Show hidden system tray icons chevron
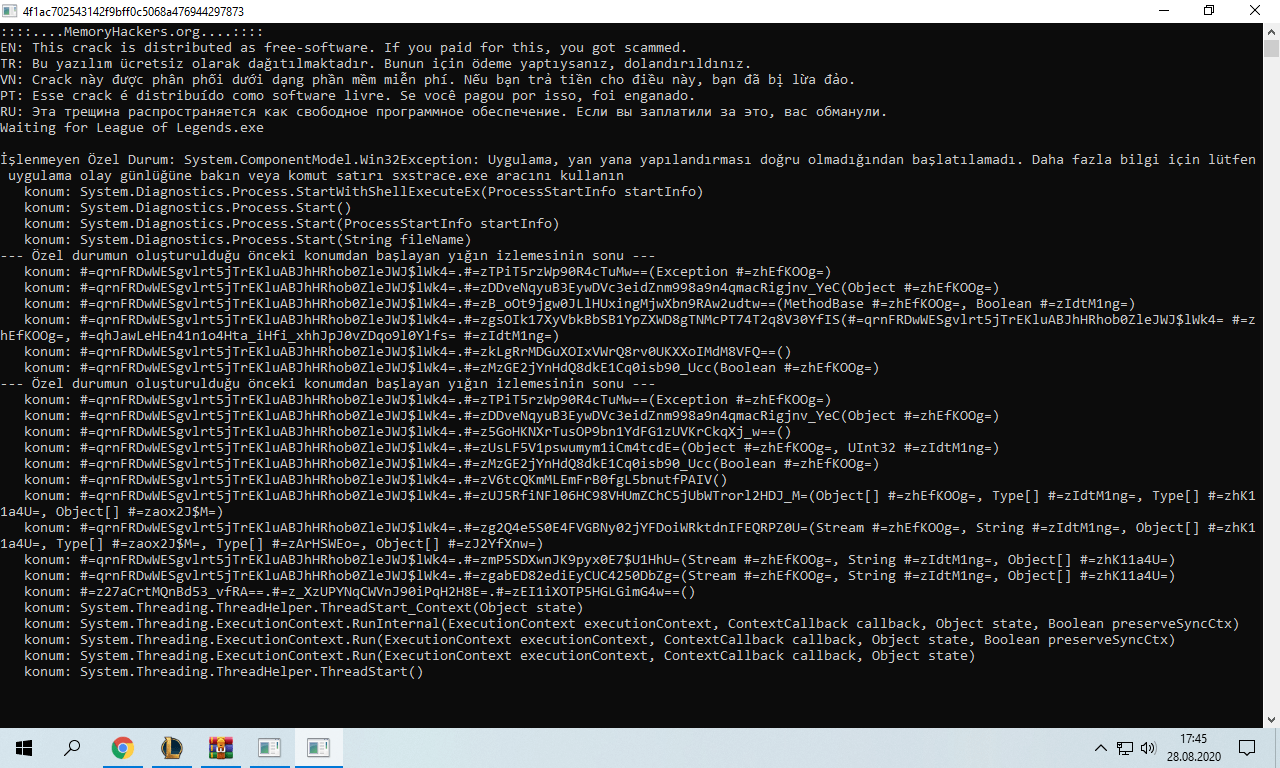This screenshot has height=768, width=1280. click(1102, 748)
